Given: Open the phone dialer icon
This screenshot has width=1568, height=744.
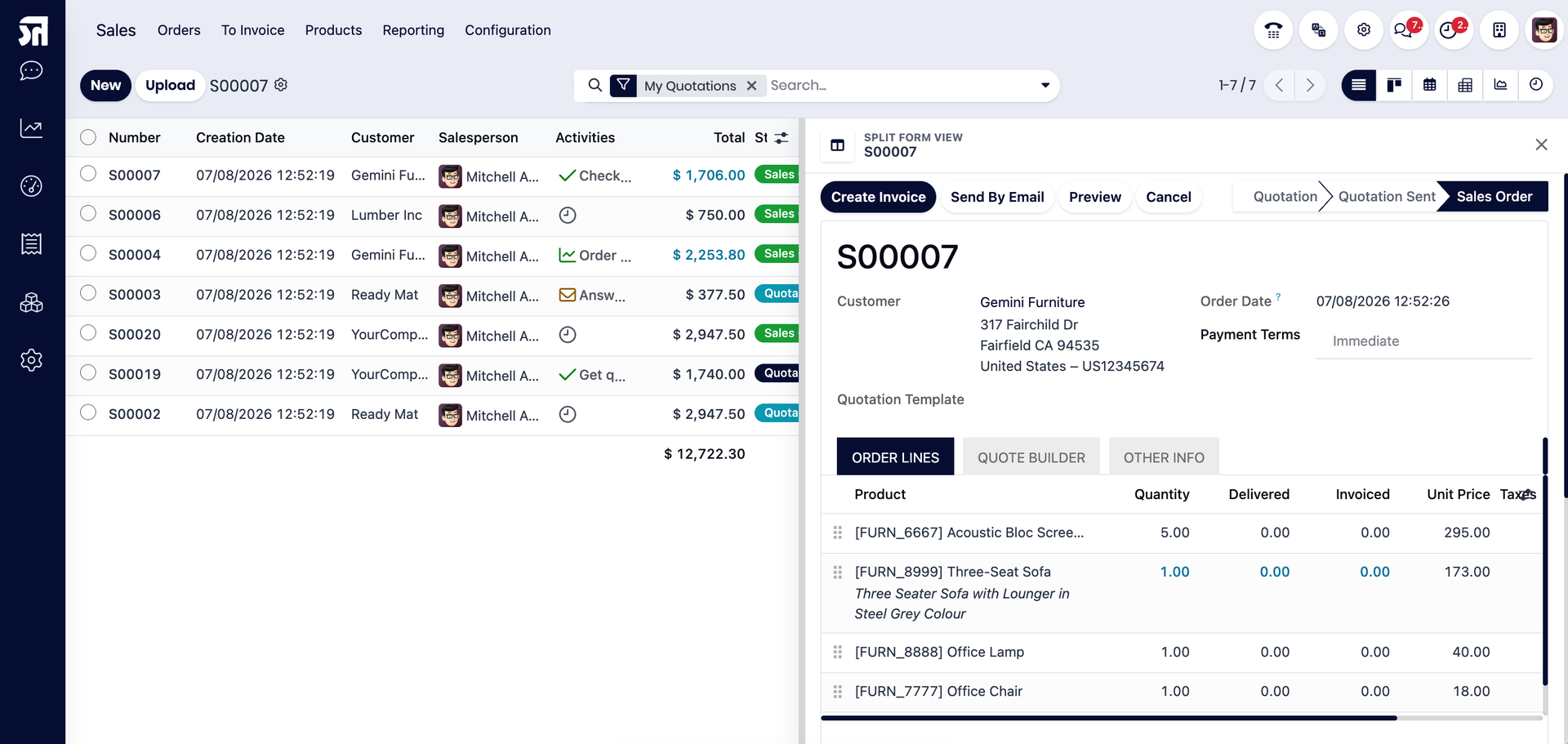Looking at the screenshot, I should [1273, 30].
